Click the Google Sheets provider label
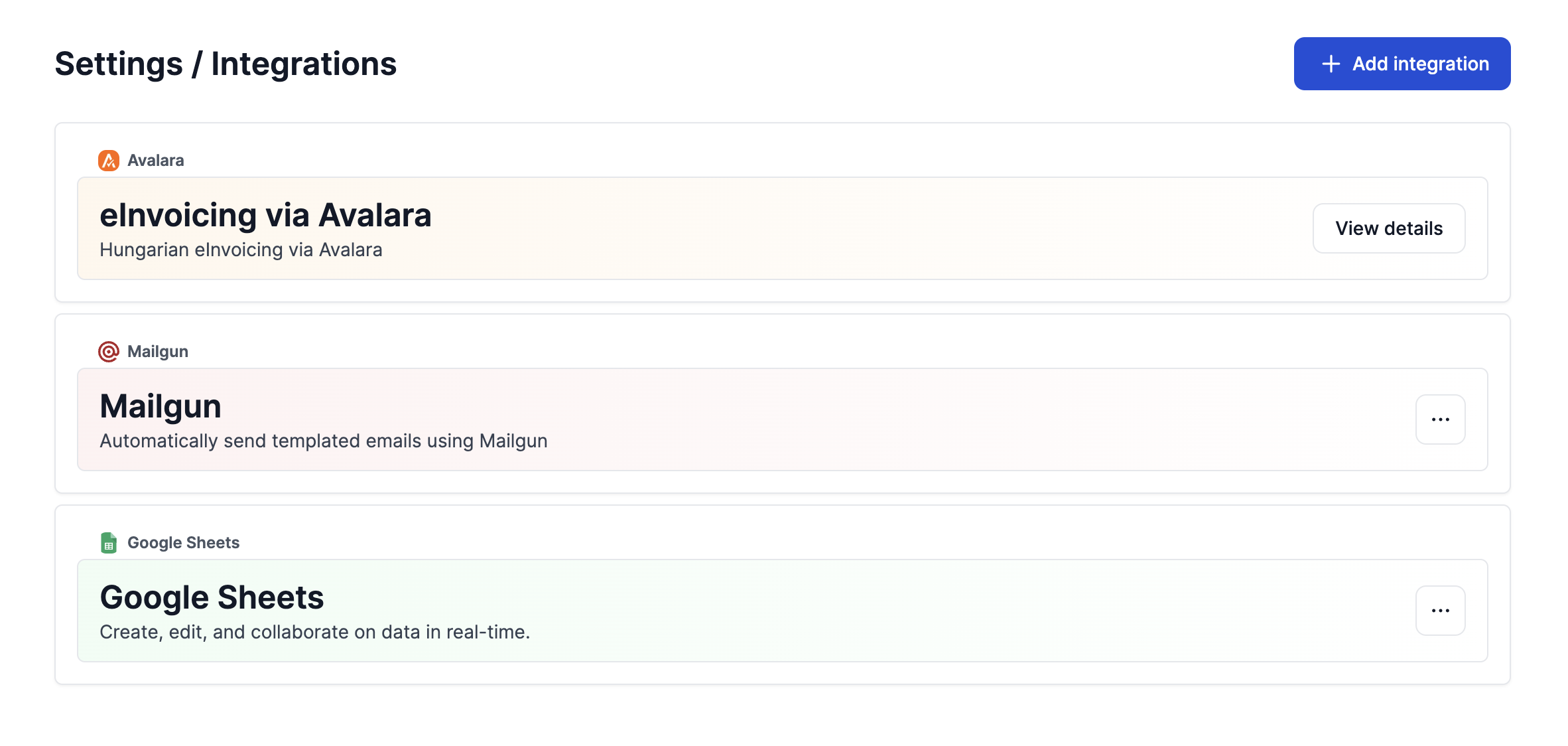 coord(183,543)
